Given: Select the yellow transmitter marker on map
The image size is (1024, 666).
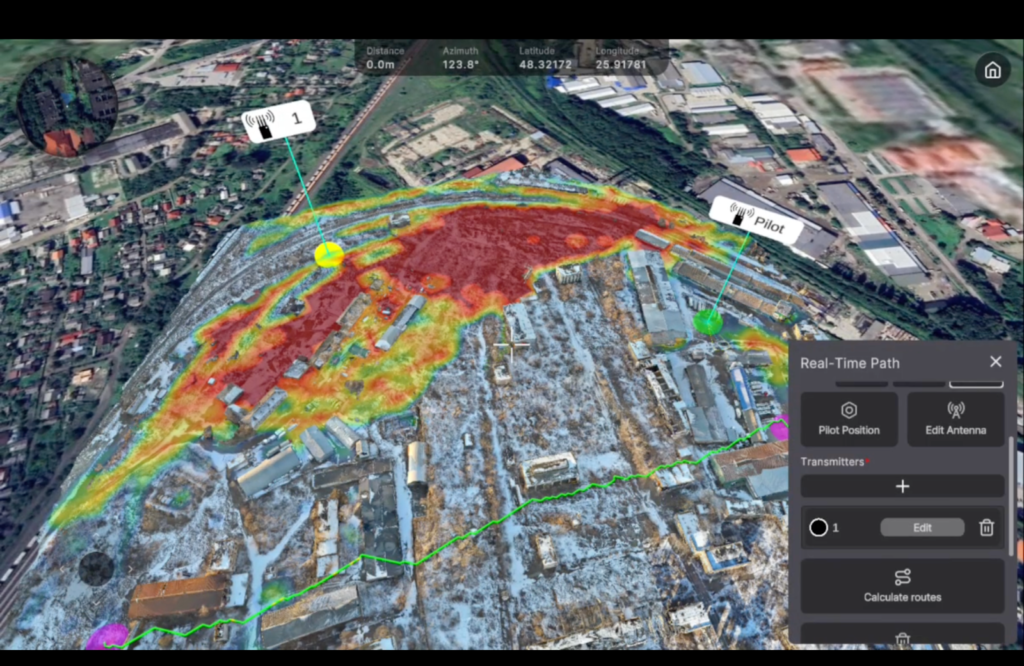Looking at the screenshot, I should pyautogui.click(x=329, y=254).
